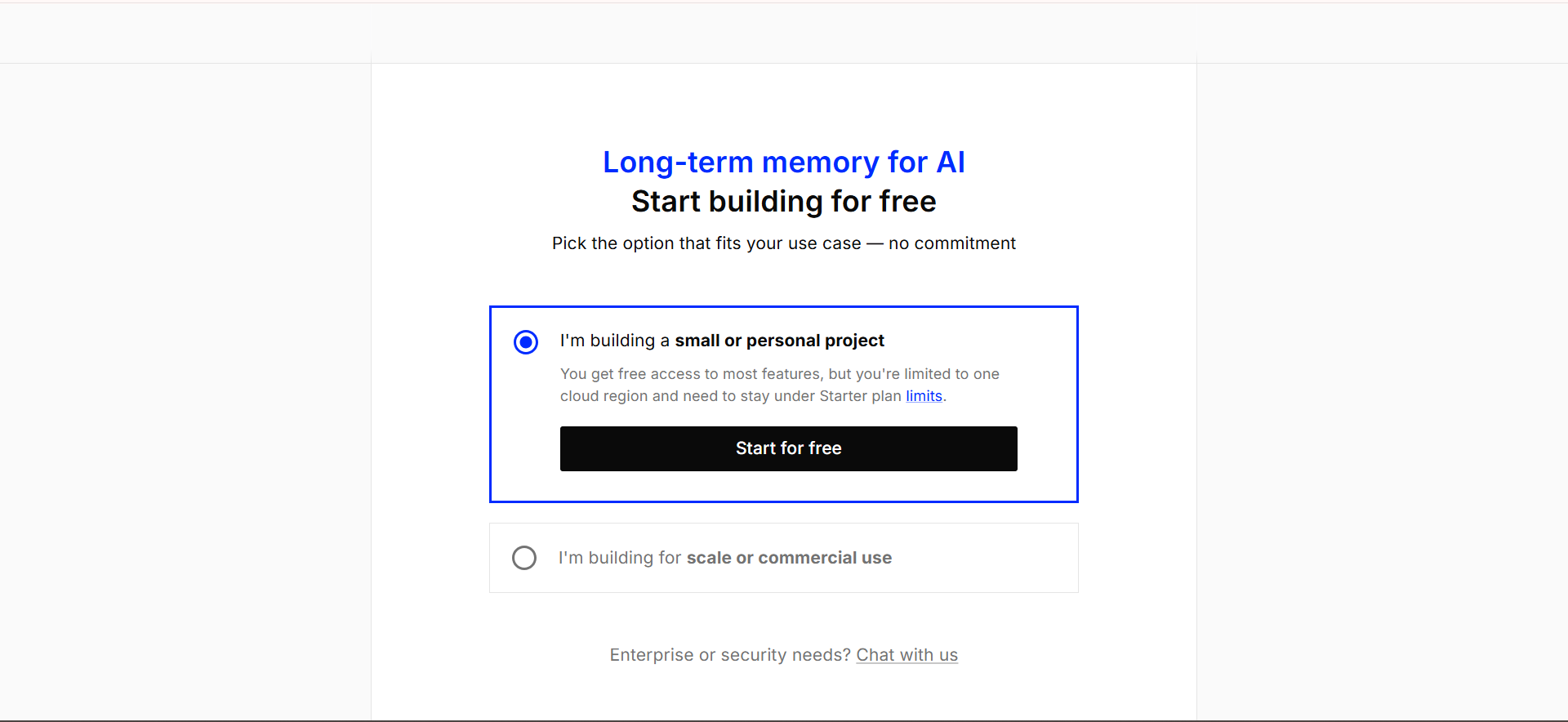
Task: Click the "I'm building for" option label
Action: pyautogui.click(x=620, y=558)
